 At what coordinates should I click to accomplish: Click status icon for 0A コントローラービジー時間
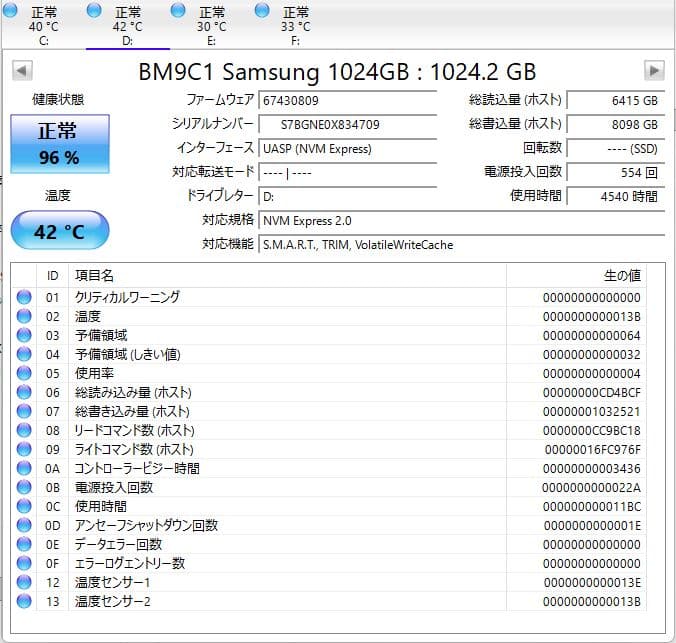[x=24, y=468]
